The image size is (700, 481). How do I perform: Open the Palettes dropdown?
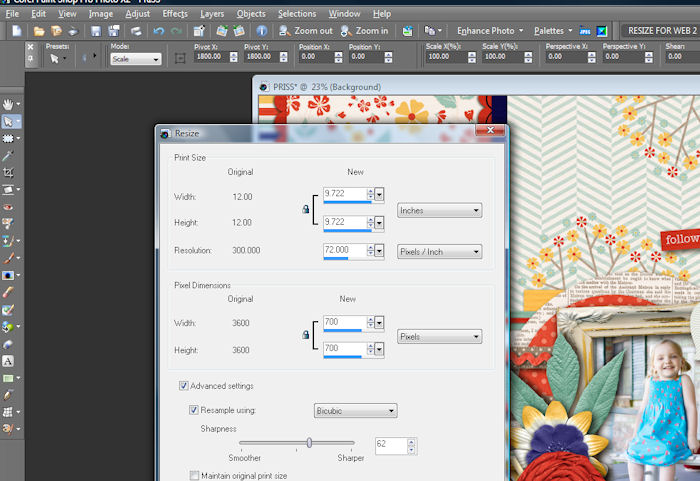553,31
